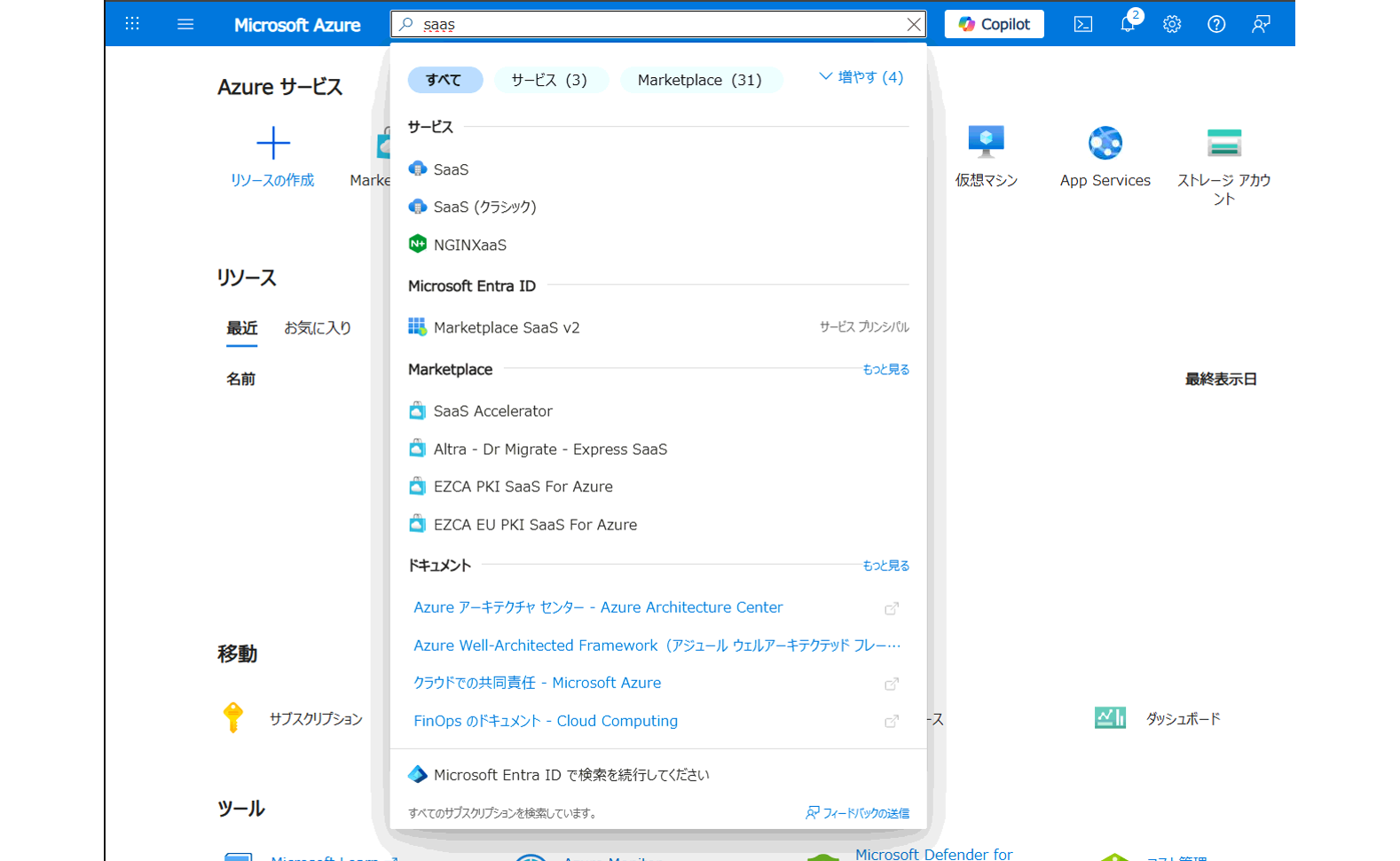The width and height of the screenshot is (1400, 861).
Task: Open the portal hamburger menu
Action: coord(185,24)
